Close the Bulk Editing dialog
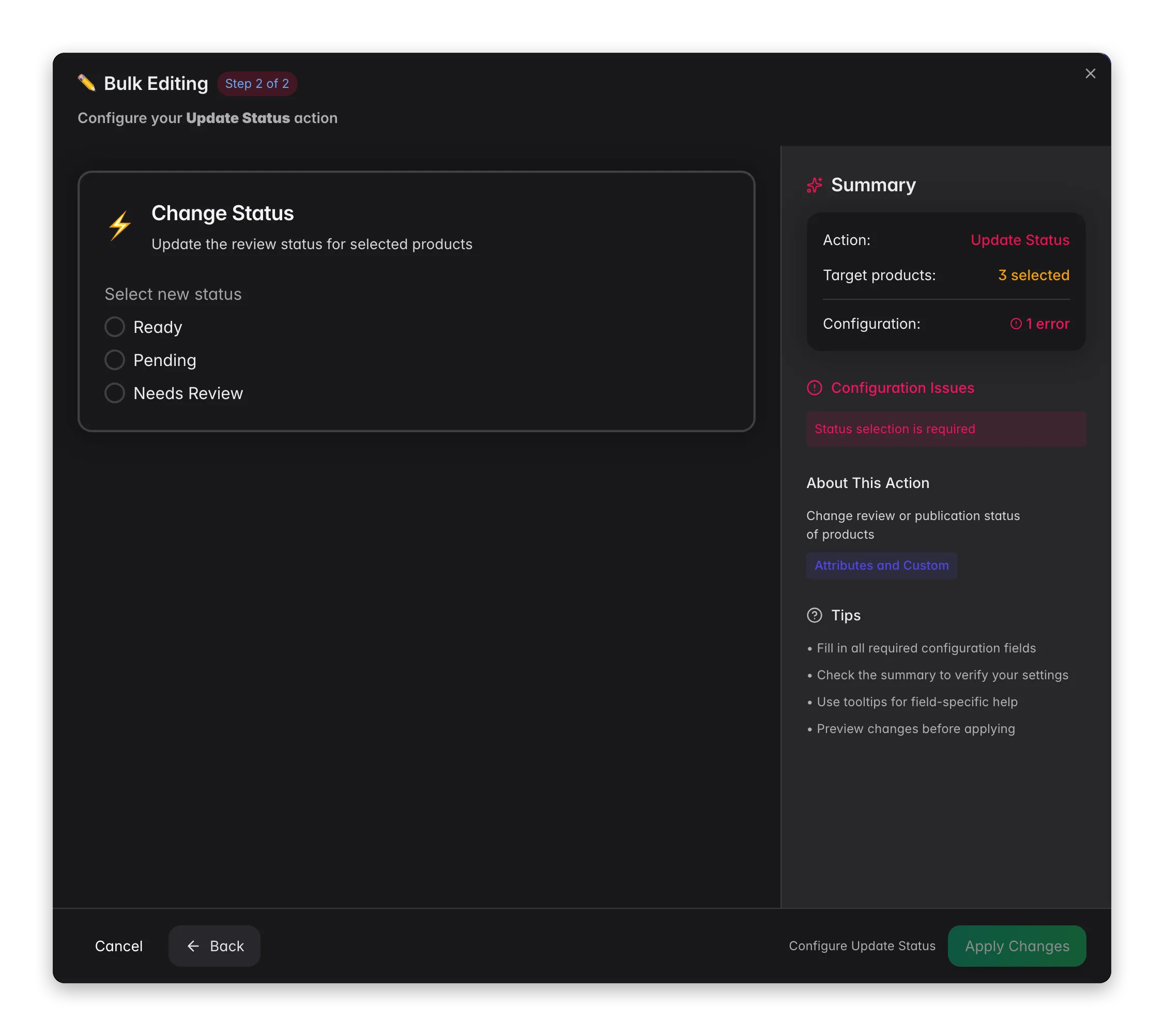Image resolution: width=1164 pixels, height=1036 pixels. [1090, 73]
